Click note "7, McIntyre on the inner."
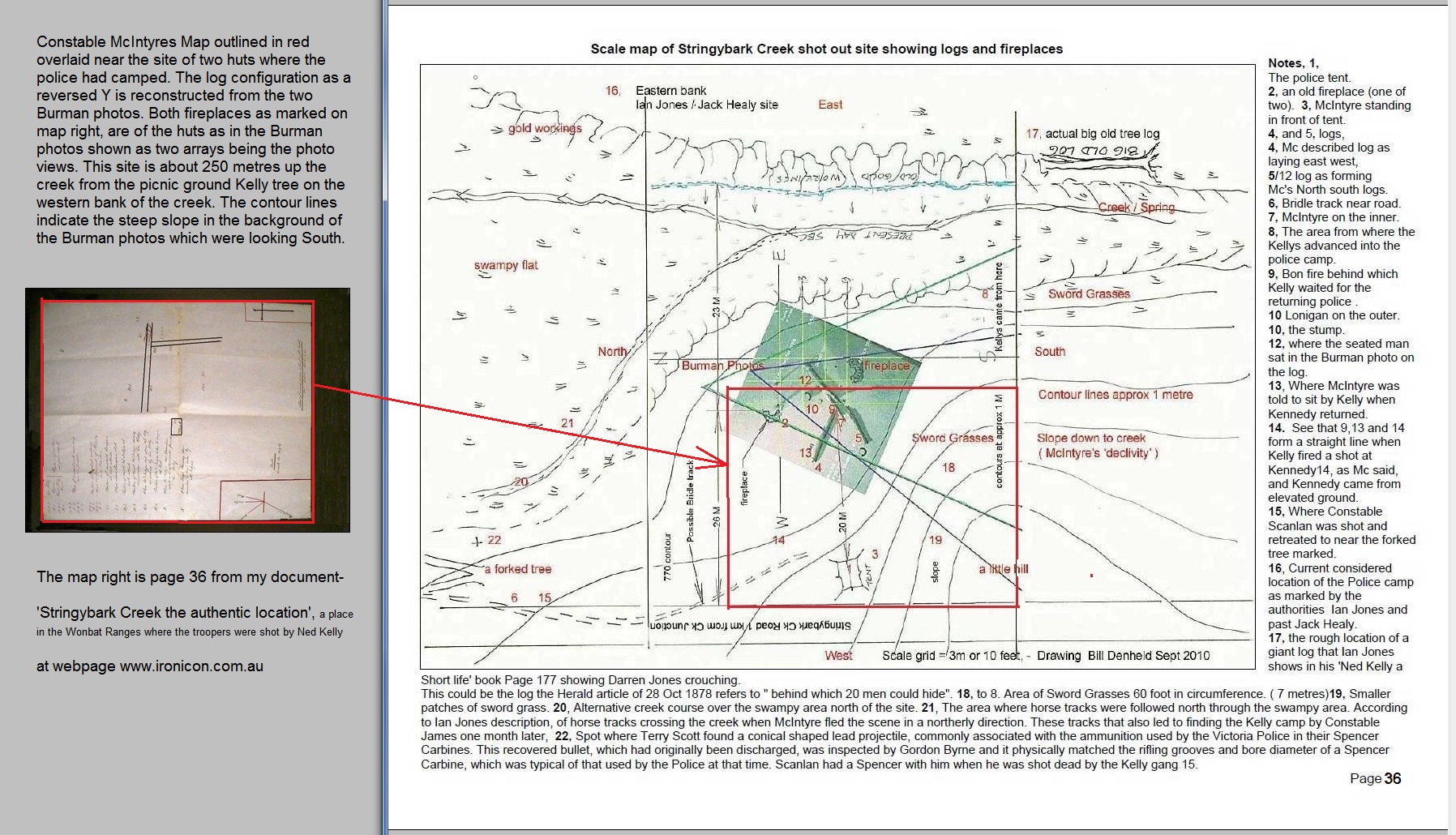 [x=1333, y=217]
